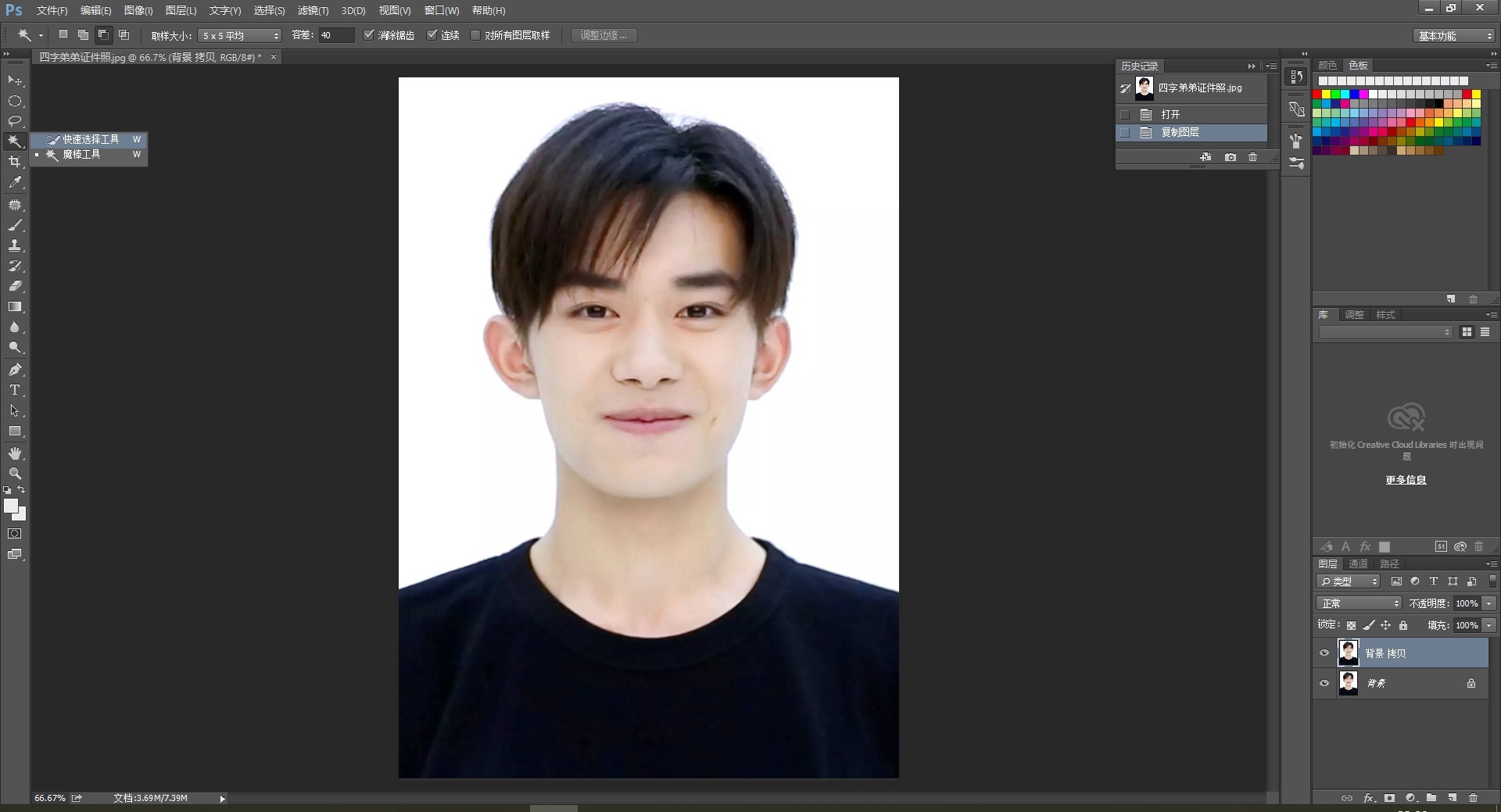Swap foreground and background colors
Screen dimensions: 1501x812
22,490
